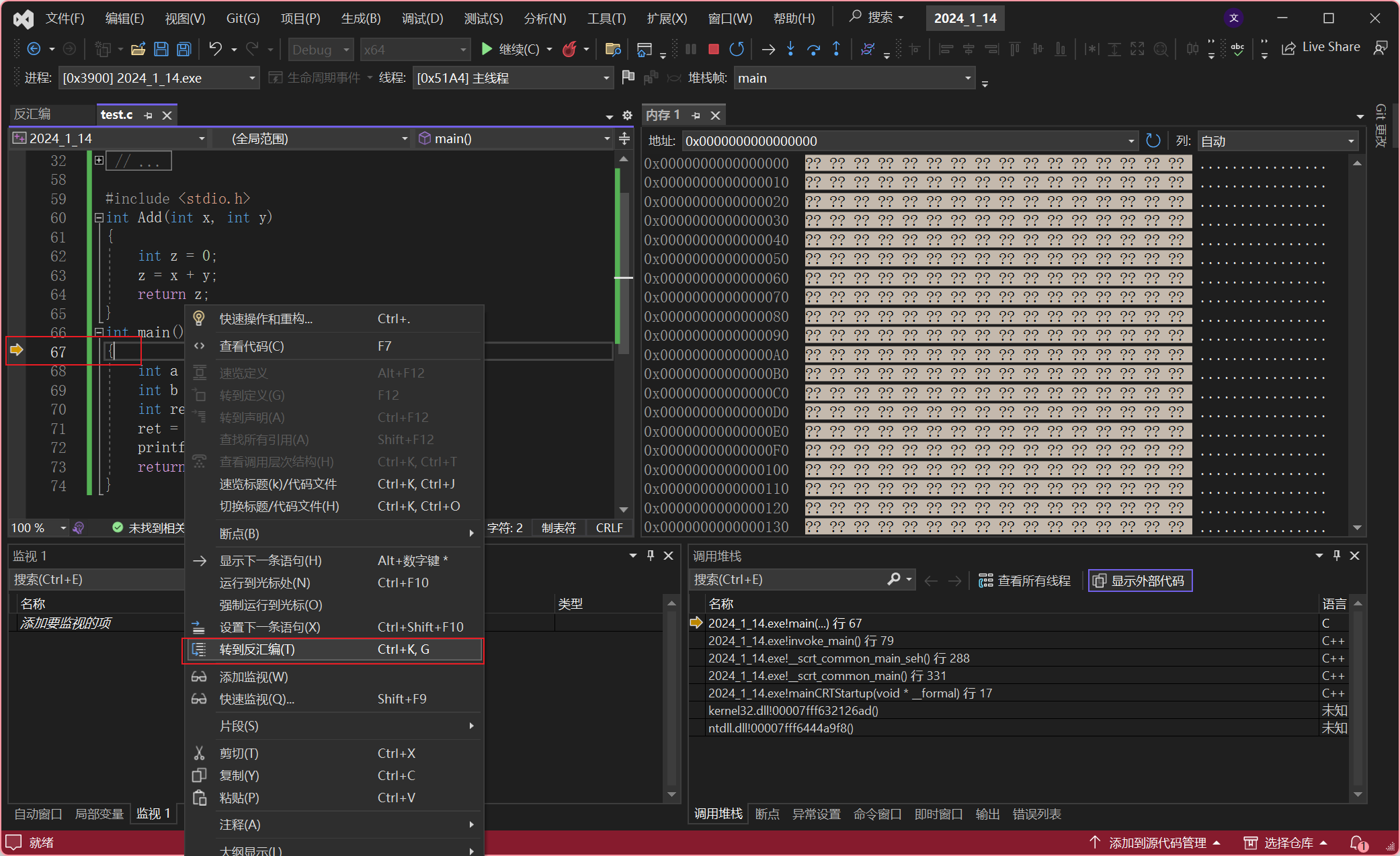Collapse the Add function outline

(99, 218)
